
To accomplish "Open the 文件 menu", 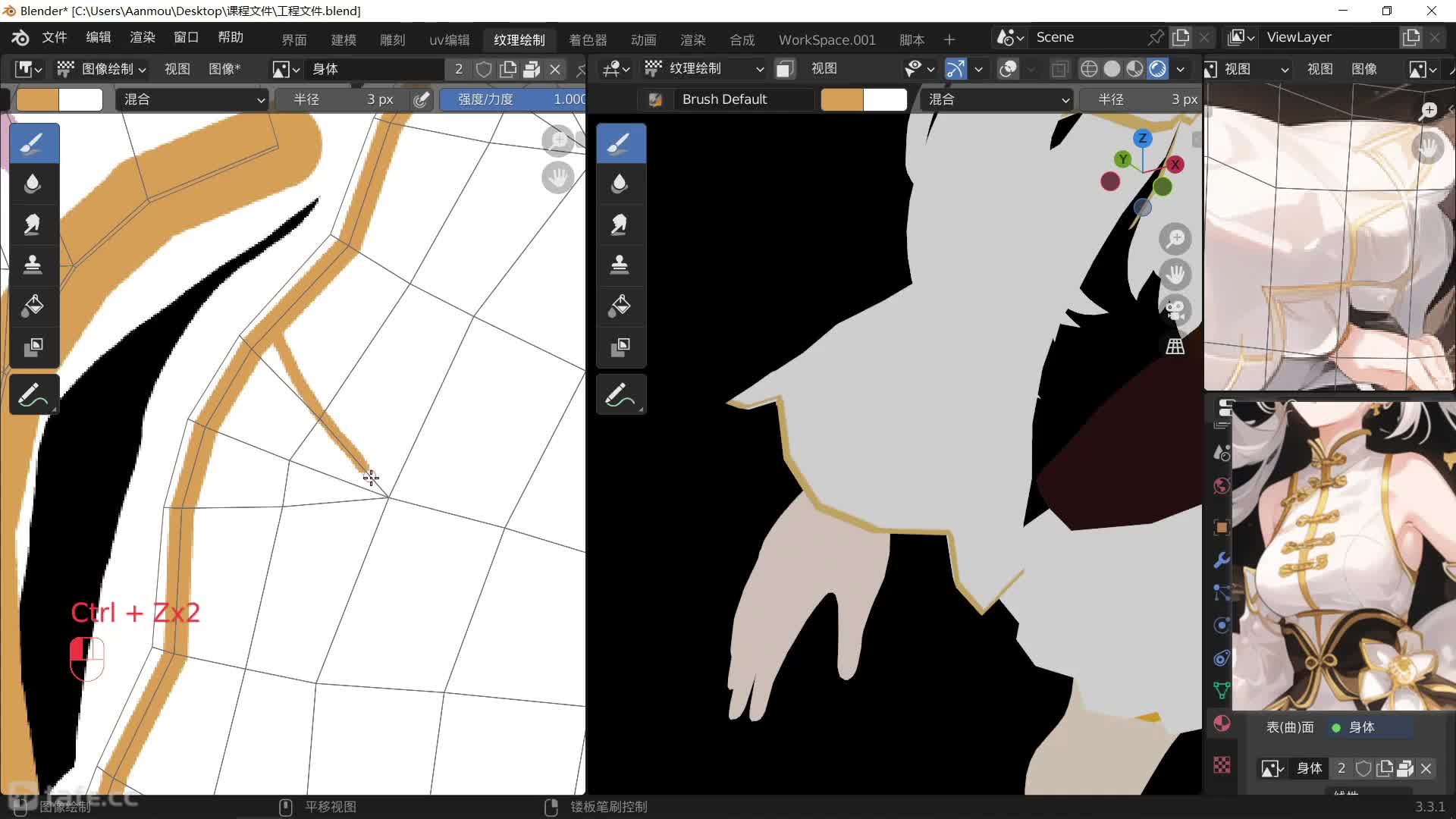I will click(x=55, y=37).
